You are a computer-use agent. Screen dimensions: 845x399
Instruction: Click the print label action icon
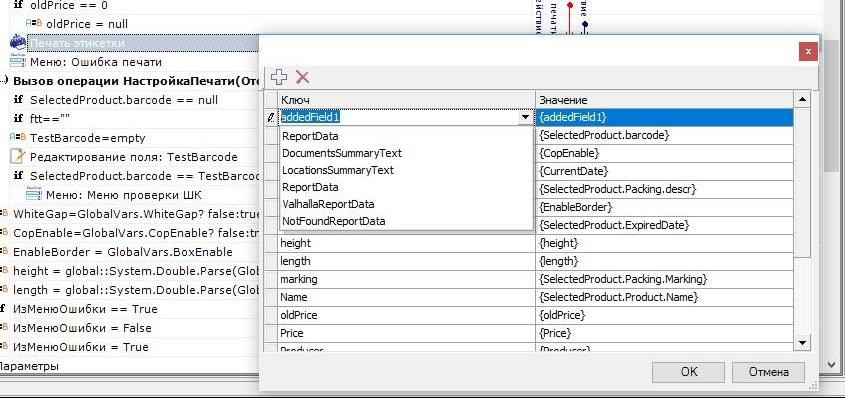click(18, 43)
